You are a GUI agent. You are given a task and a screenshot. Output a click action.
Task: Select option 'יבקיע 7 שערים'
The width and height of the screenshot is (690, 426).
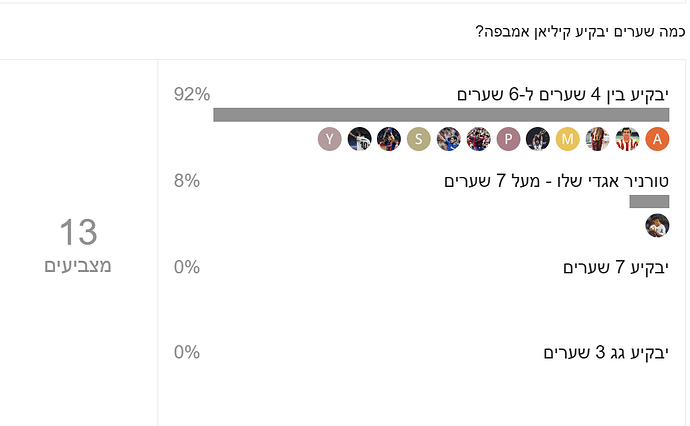click(x=616, y=267)
